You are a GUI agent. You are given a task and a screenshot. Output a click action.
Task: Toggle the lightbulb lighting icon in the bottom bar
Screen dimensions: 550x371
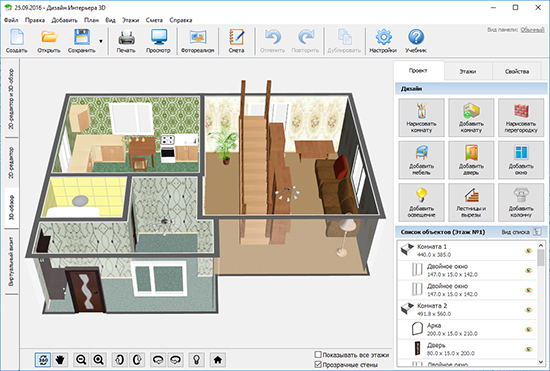[x=196, y=359]
